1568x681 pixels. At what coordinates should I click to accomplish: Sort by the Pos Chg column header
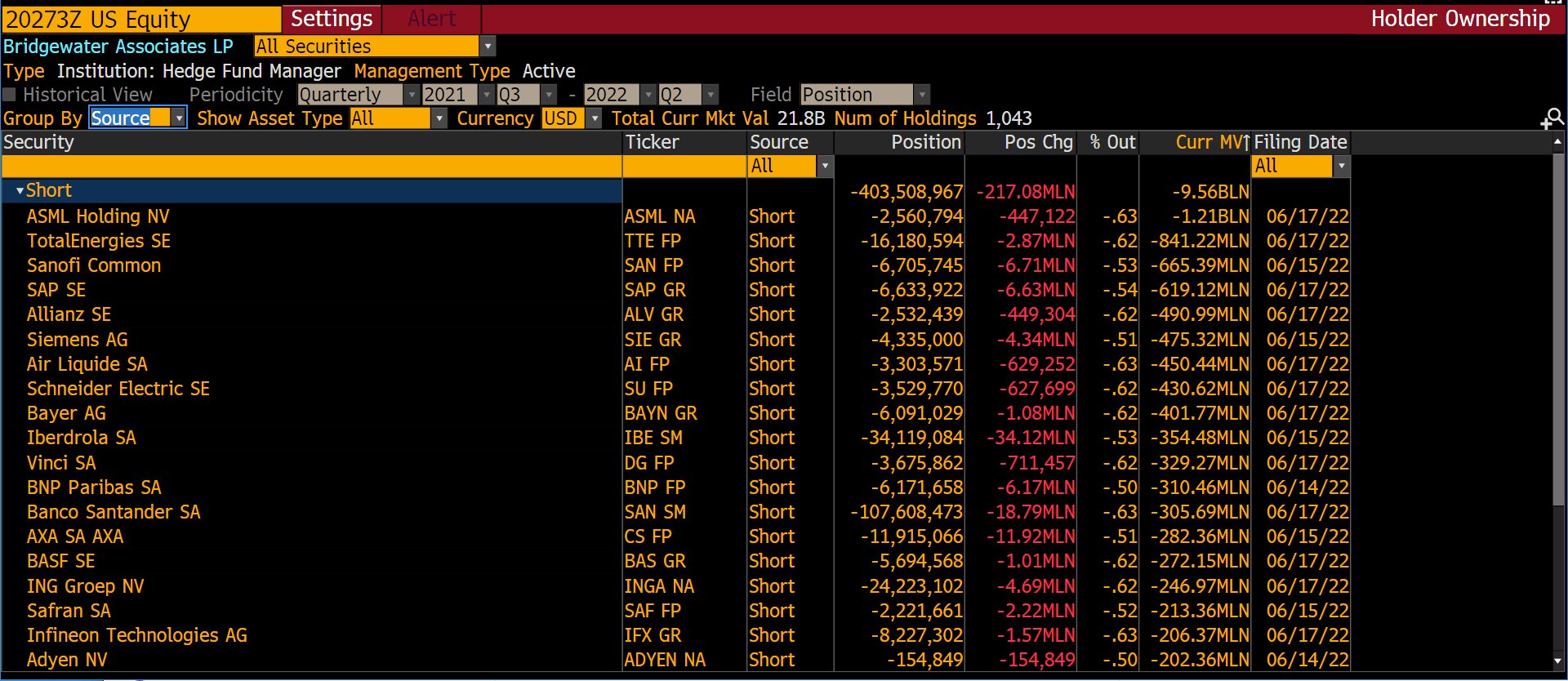tap(1021, 142)
